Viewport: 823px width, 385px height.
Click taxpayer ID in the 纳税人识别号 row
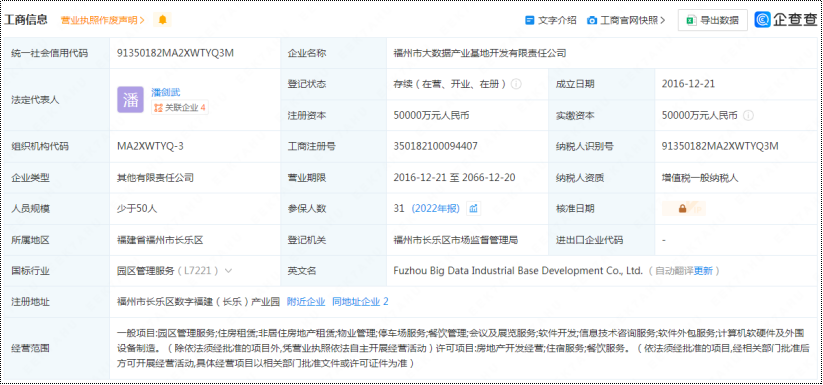click(720, 146)
